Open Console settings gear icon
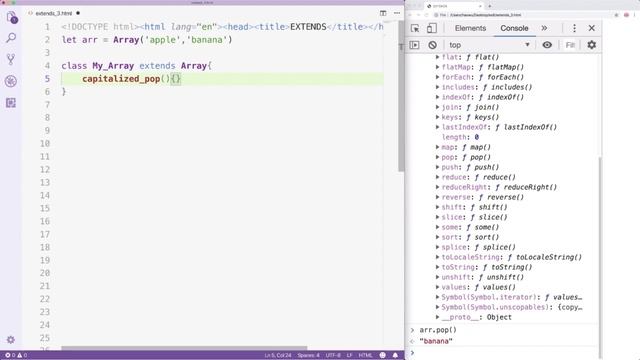640x360 pixels. coord(592,45)
